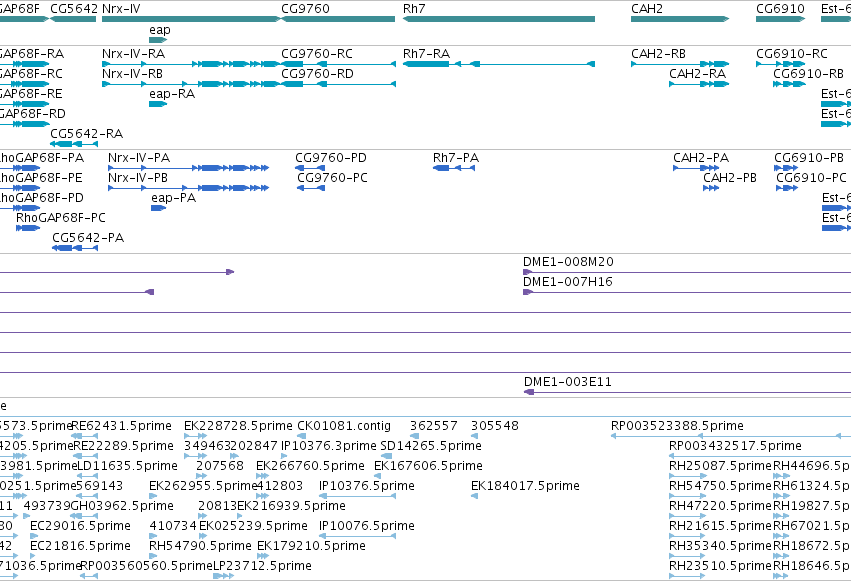Select the CAH2-PA protein
851x581 pixels.
pos(701,158)
